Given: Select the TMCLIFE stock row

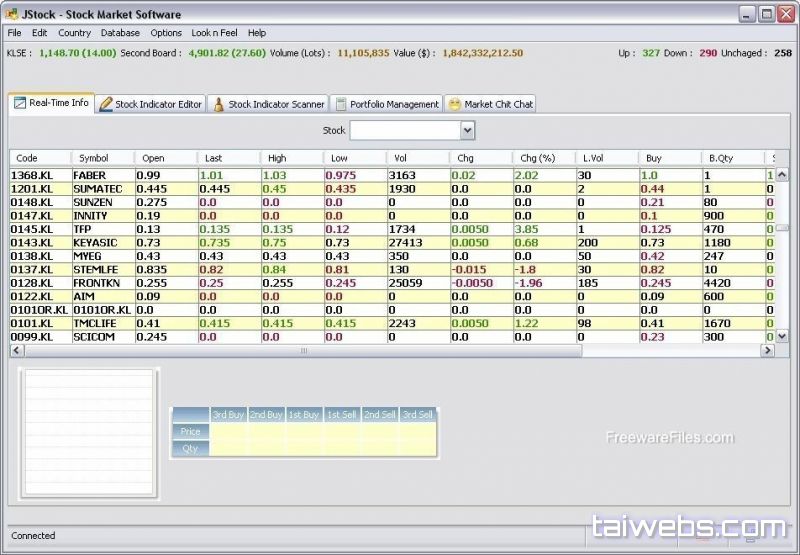Looking at the screenshot, I should pyautogui.click(x=94, y=324).
